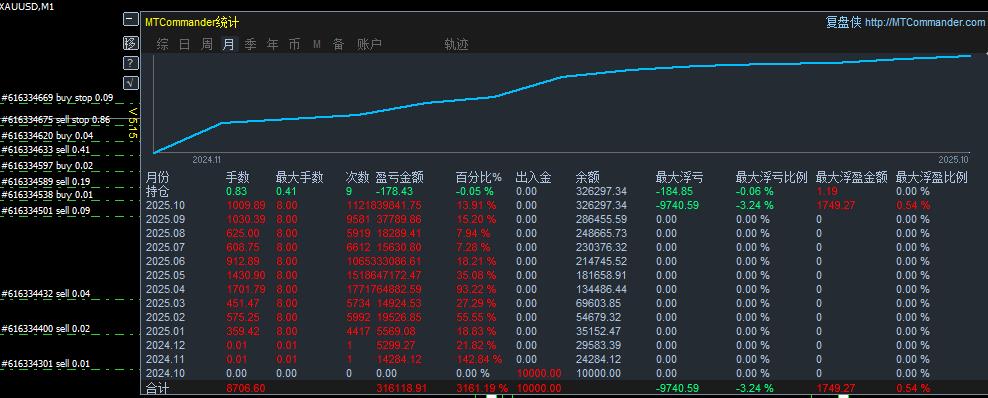Click the 盈亏金额 column header
988x398 pixels.
click(399, 178)
